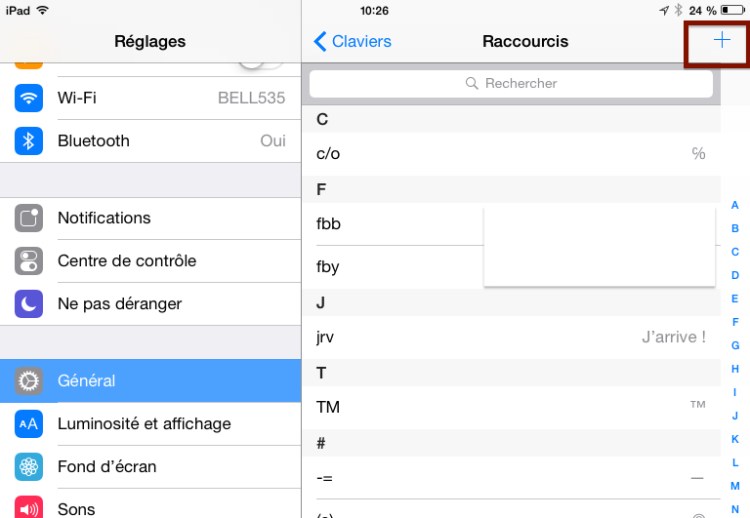The width and height of the screenshot is (750, 518).
Task: Select the TM shortcut row
Action: tap(510, 407)
